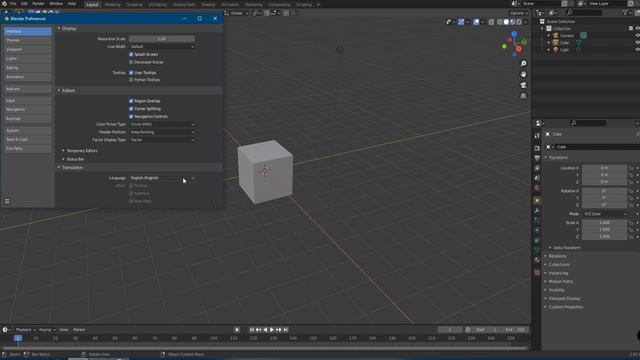
Task: Open Themes section in Preferences
Action: [28, 40]
